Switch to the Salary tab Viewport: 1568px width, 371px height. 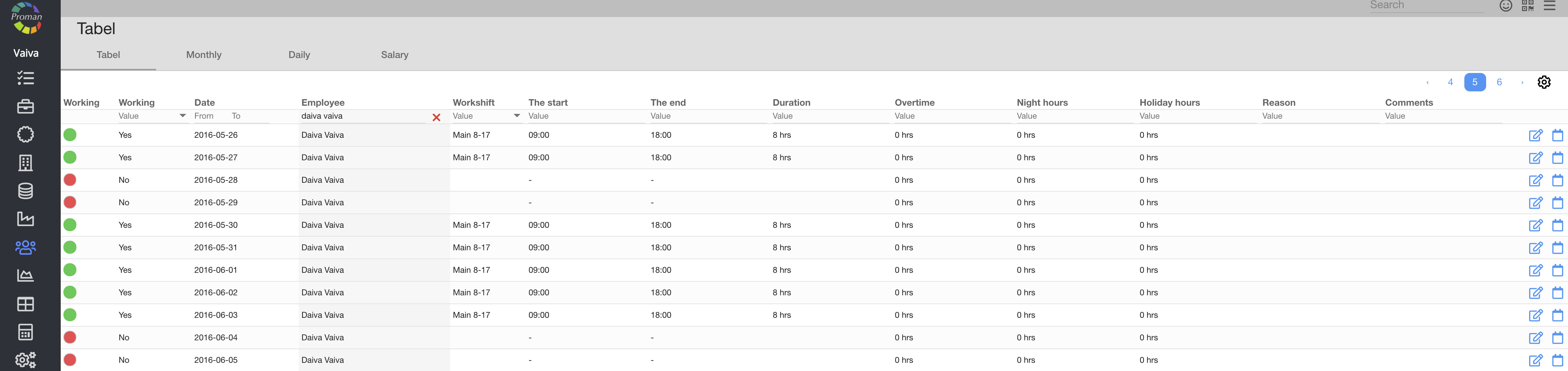pos(395,55)
